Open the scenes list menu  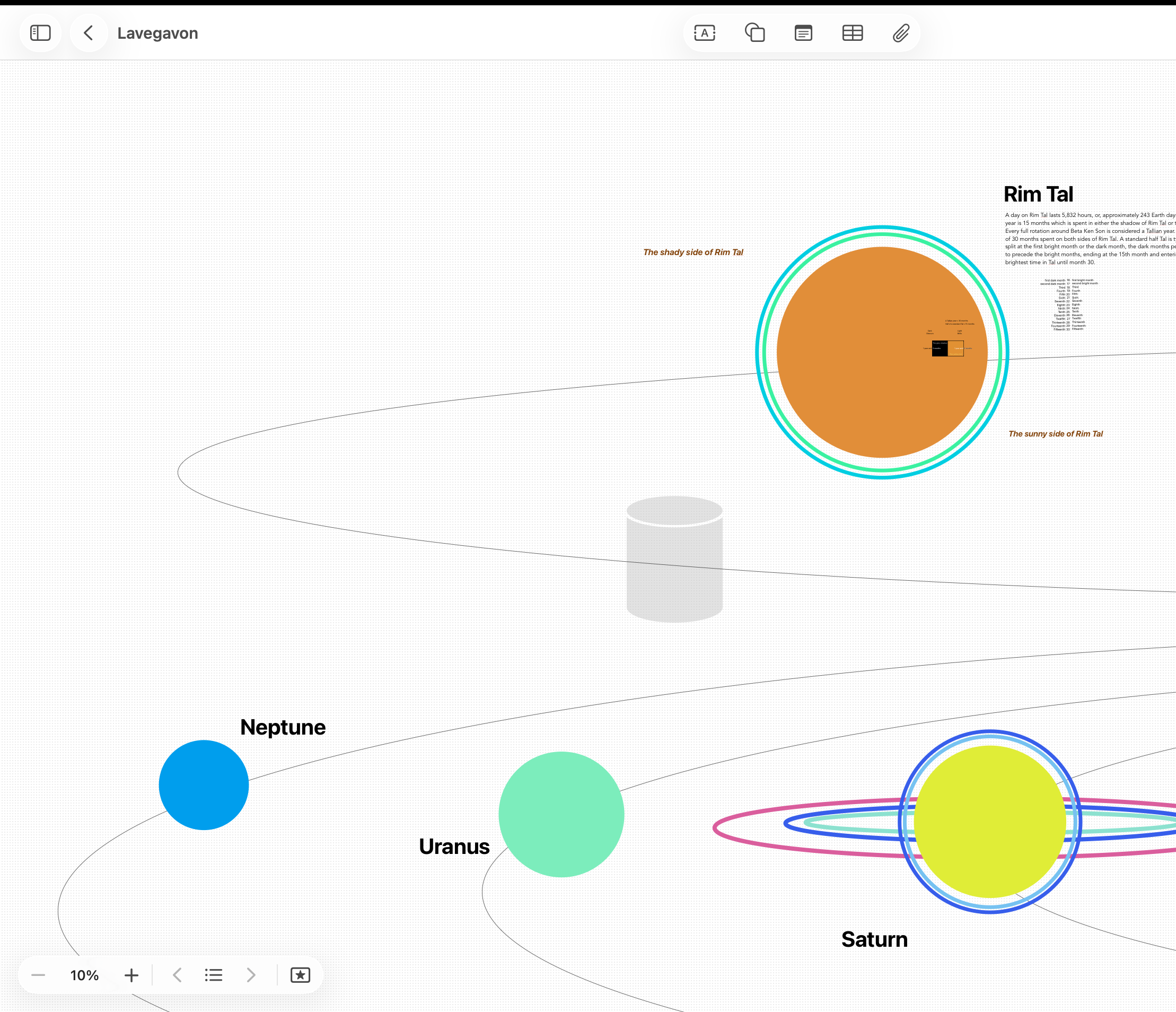213,975
